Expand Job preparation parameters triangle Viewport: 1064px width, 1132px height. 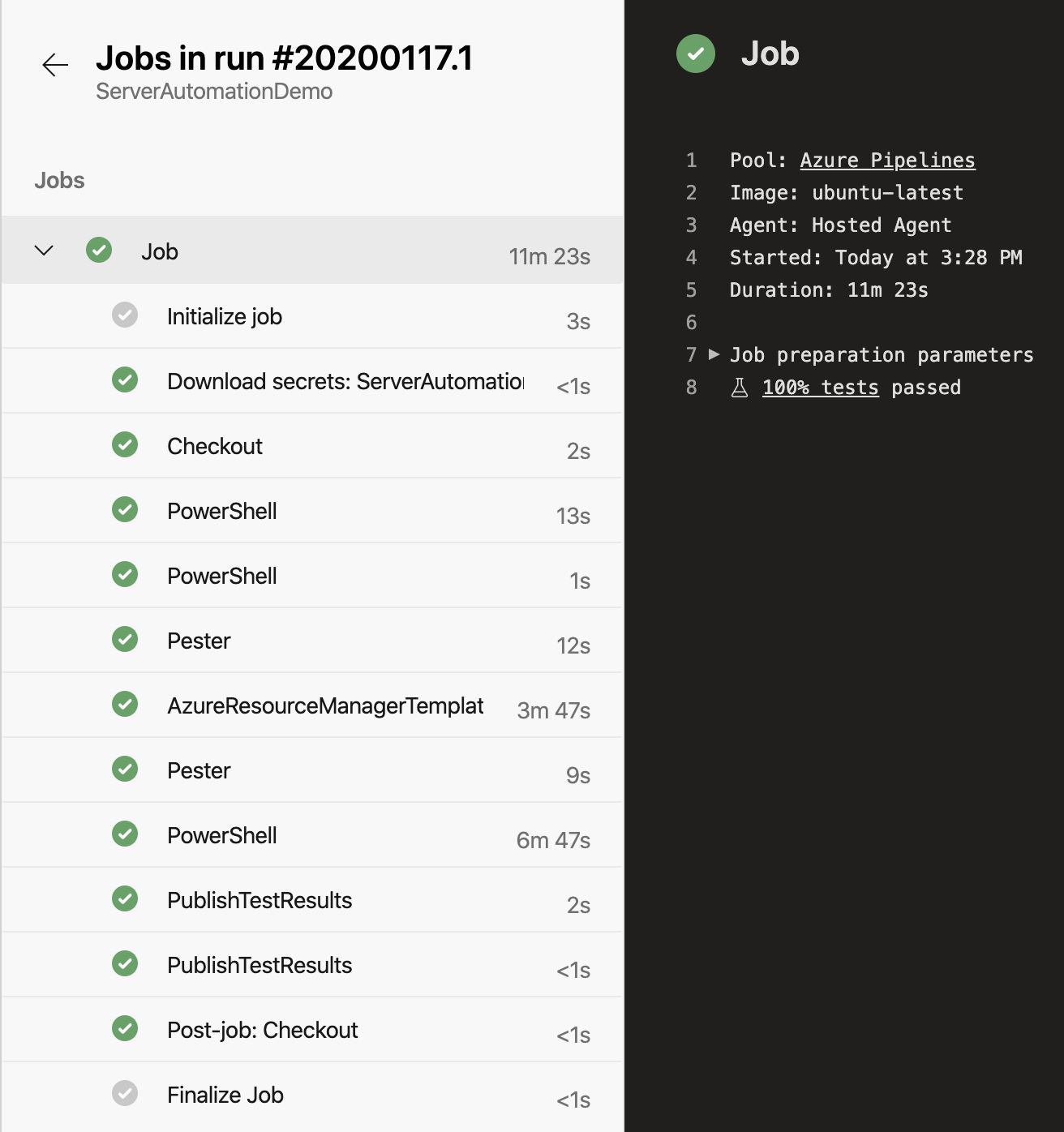[x=714, y=354]
